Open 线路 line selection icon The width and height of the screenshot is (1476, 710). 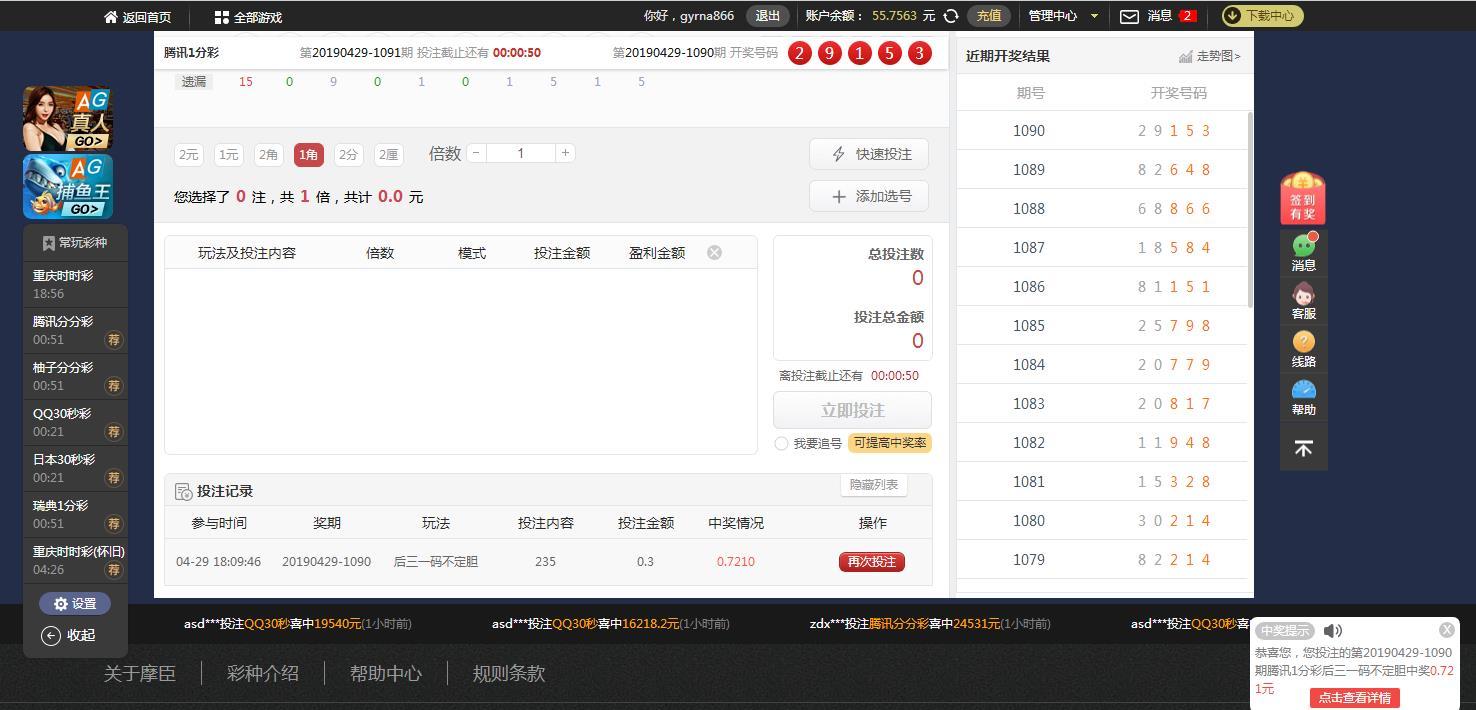(1304, 349)
